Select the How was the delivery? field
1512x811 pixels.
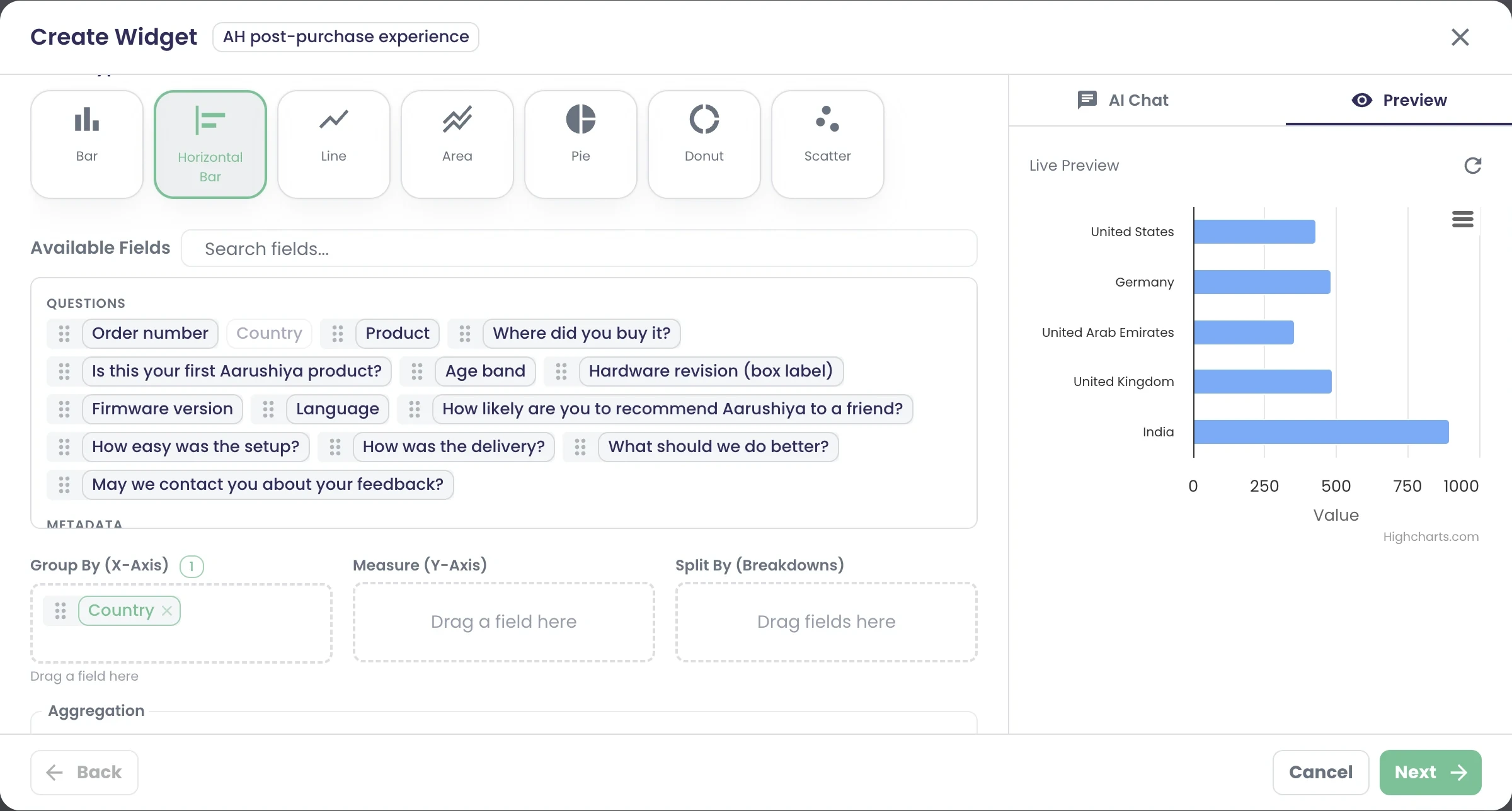[x=454, y=447]
